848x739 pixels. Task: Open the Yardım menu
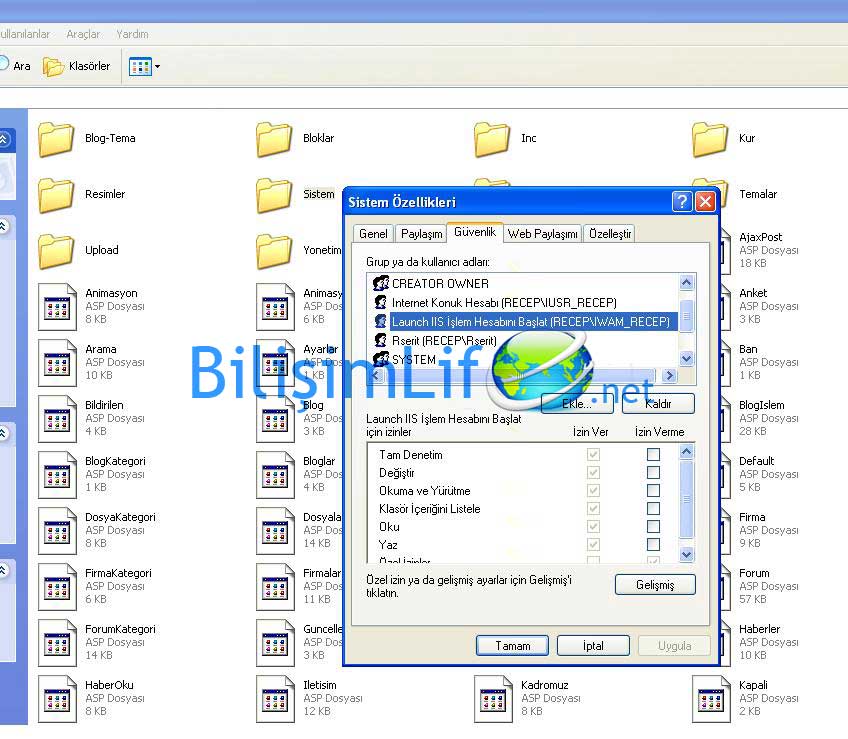tap(132, 34)
